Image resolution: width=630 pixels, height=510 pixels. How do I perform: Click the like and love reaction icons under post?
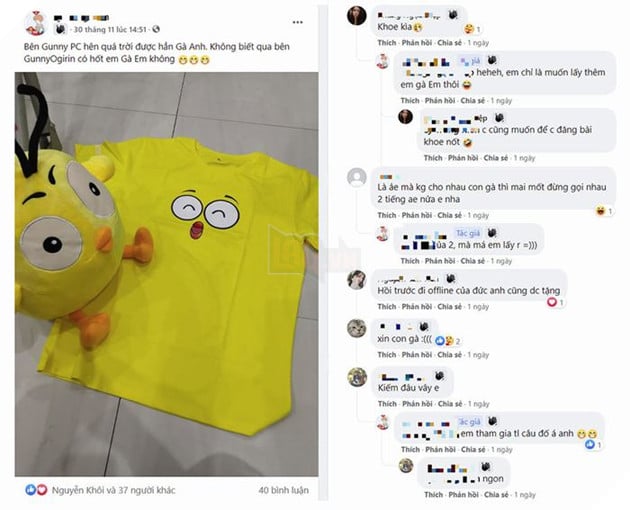click(35, 490)
